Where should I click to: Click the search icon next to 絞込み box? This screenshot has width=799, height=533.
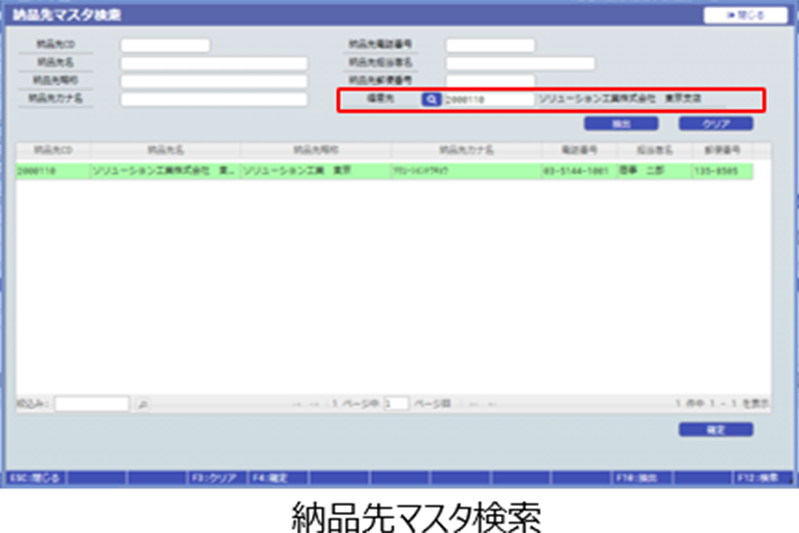pyautogui.click(x=142, y=404)
